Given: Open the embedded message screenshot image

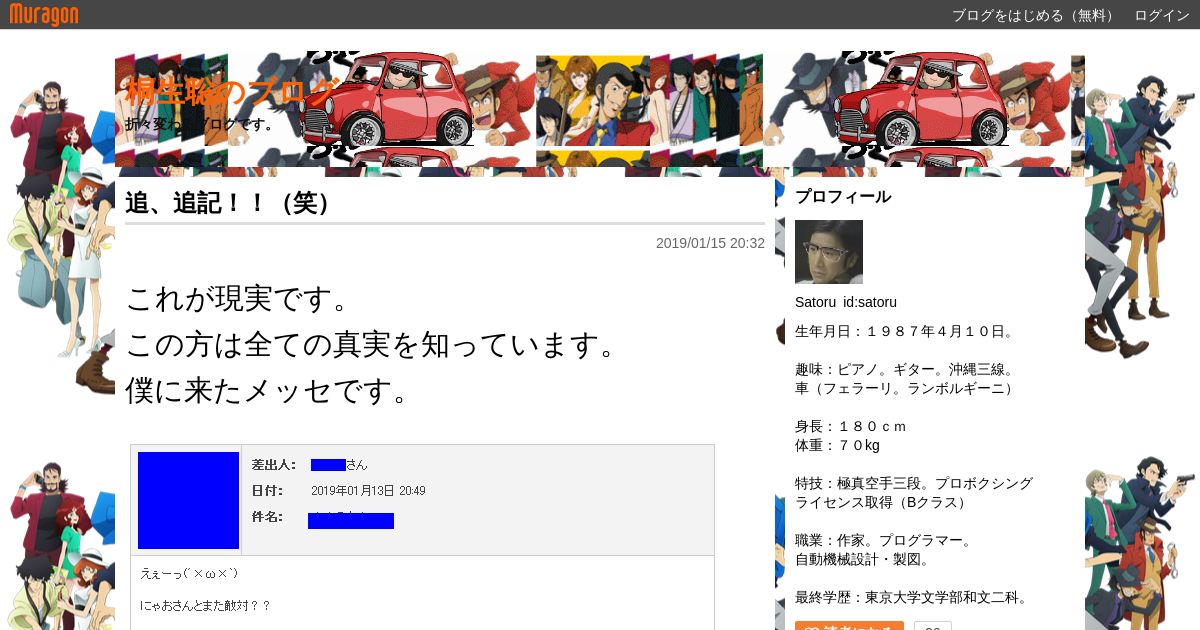Looking at the screenshot, I should [x=422, y=537].
